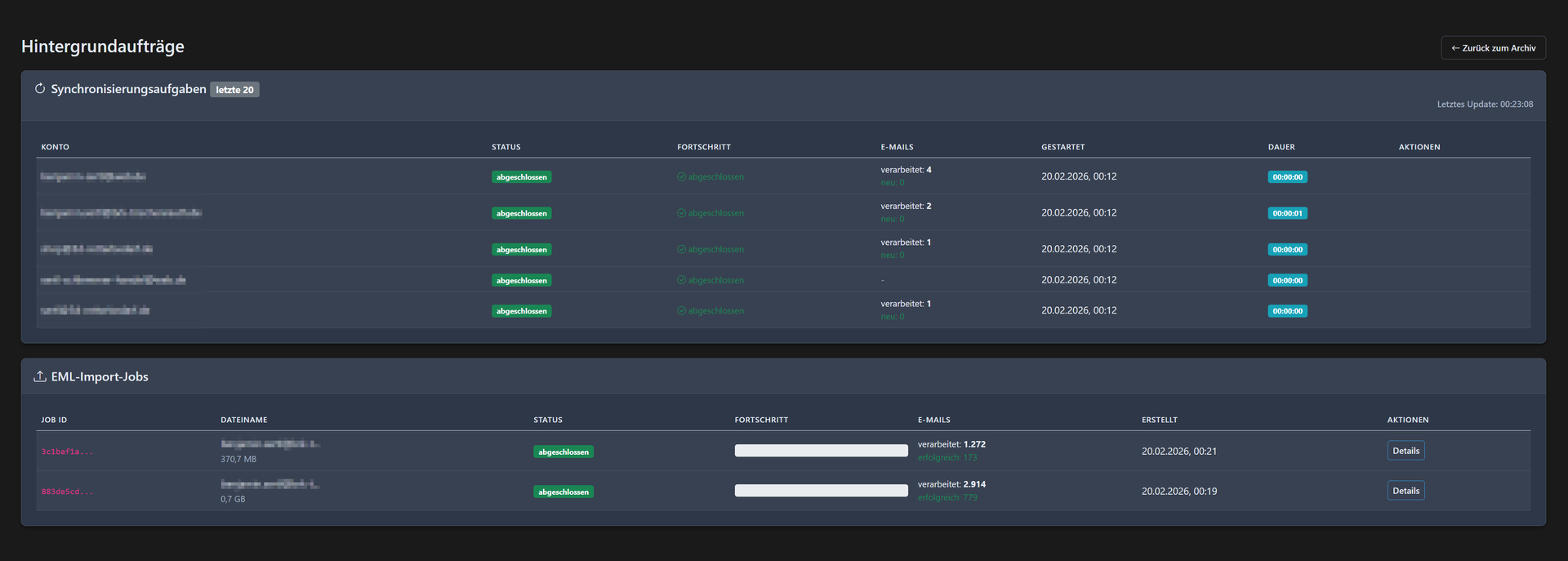The width and height of the screenshot is (1568, 561).
Task: Click the "Letztes Update: 00:23:08" timestamp
Action: pyautogui.click(x=1485, y=105)
